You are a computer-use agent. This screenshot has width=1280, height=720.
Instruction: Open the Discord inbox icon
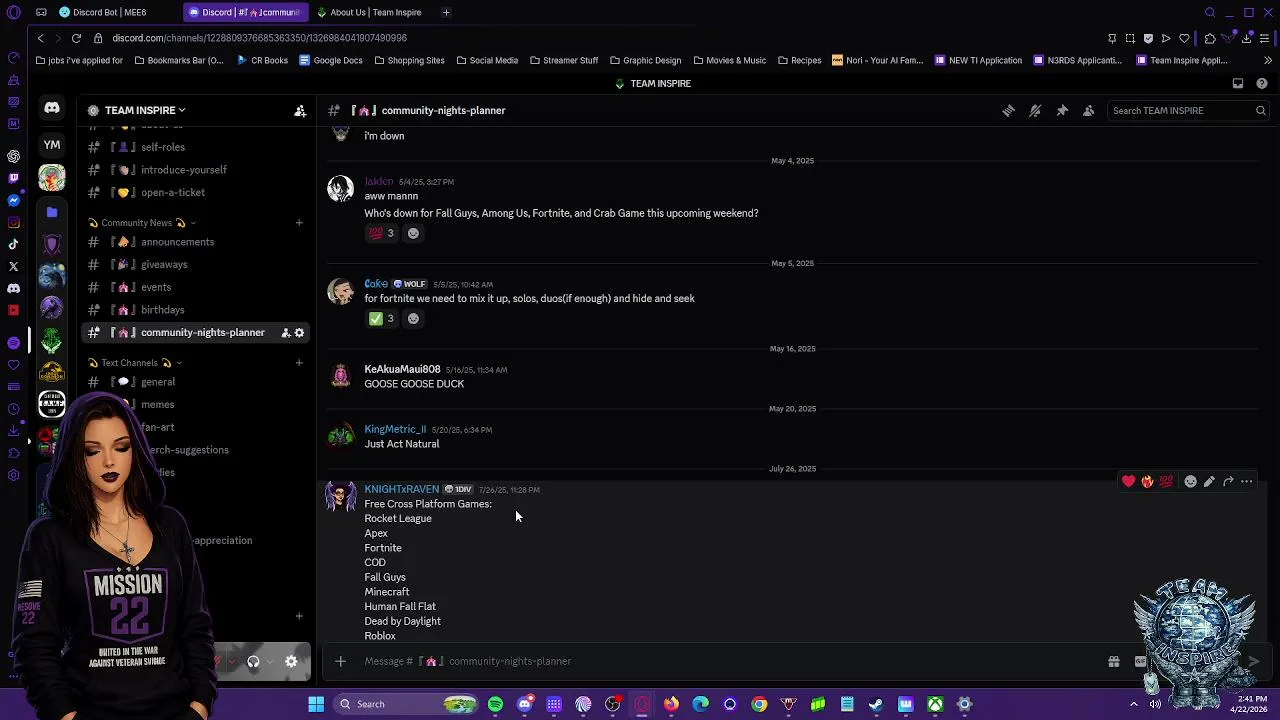point(1238,84)
